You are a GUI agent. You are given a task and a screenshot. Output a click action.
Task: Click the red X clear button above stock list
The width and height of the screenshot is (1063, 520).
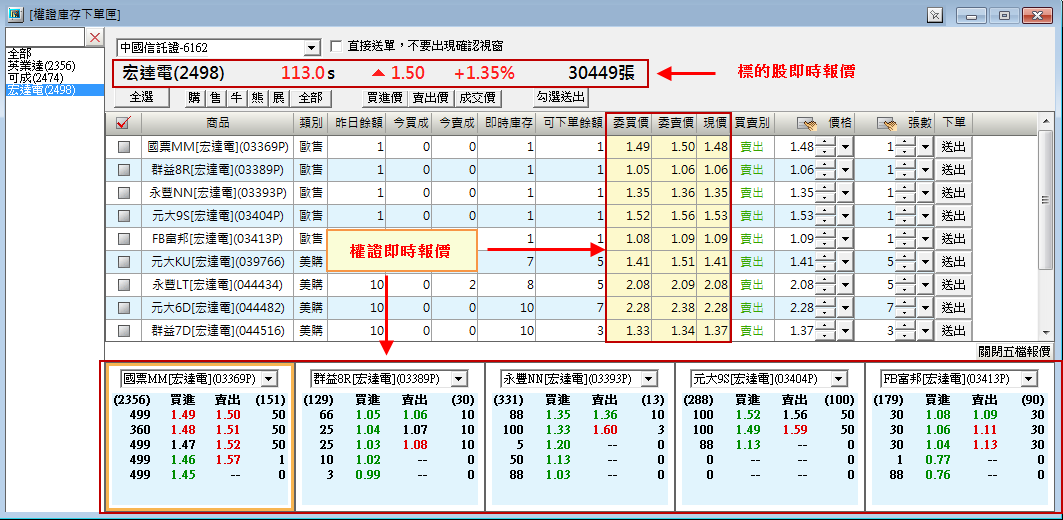95,38
